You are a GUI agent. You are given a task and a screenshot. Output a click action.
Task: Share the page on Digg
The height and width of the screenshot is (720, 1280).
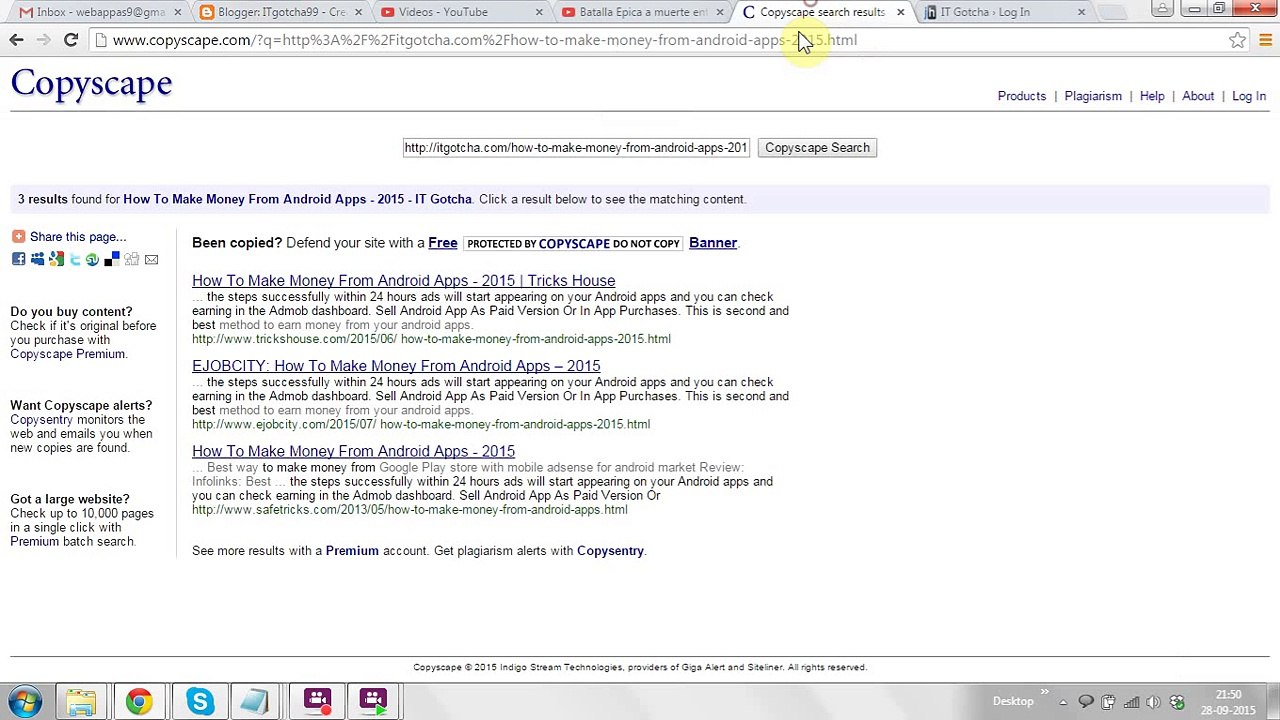[131, 260]
